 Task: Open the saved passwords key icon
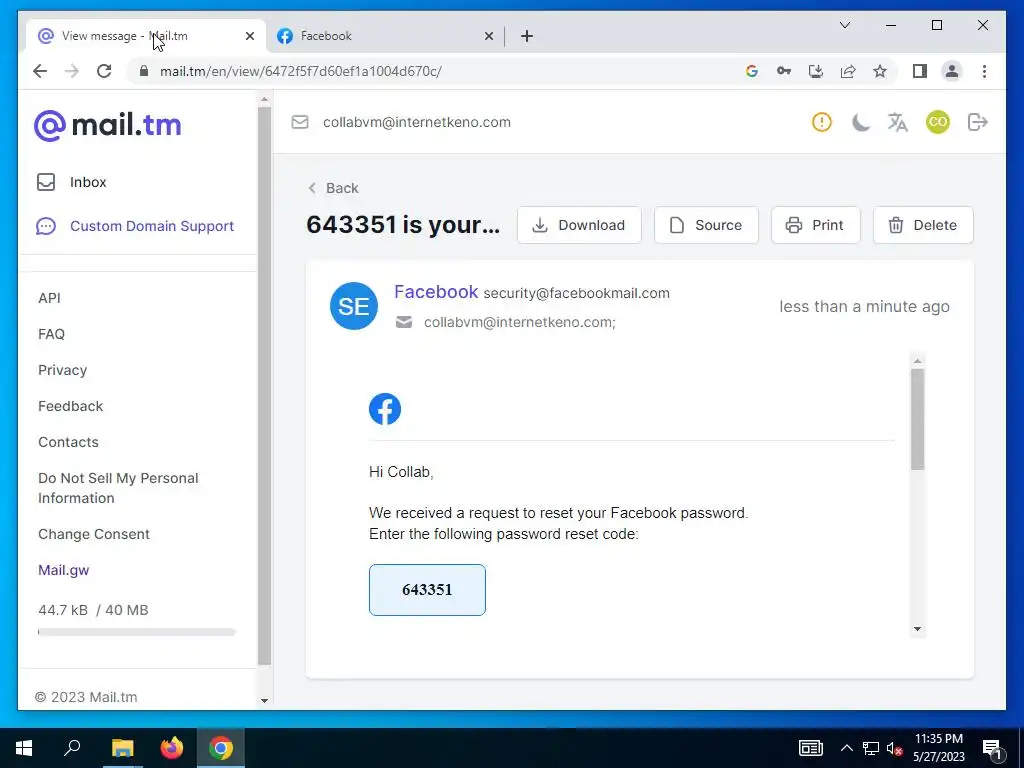point(784,71)
